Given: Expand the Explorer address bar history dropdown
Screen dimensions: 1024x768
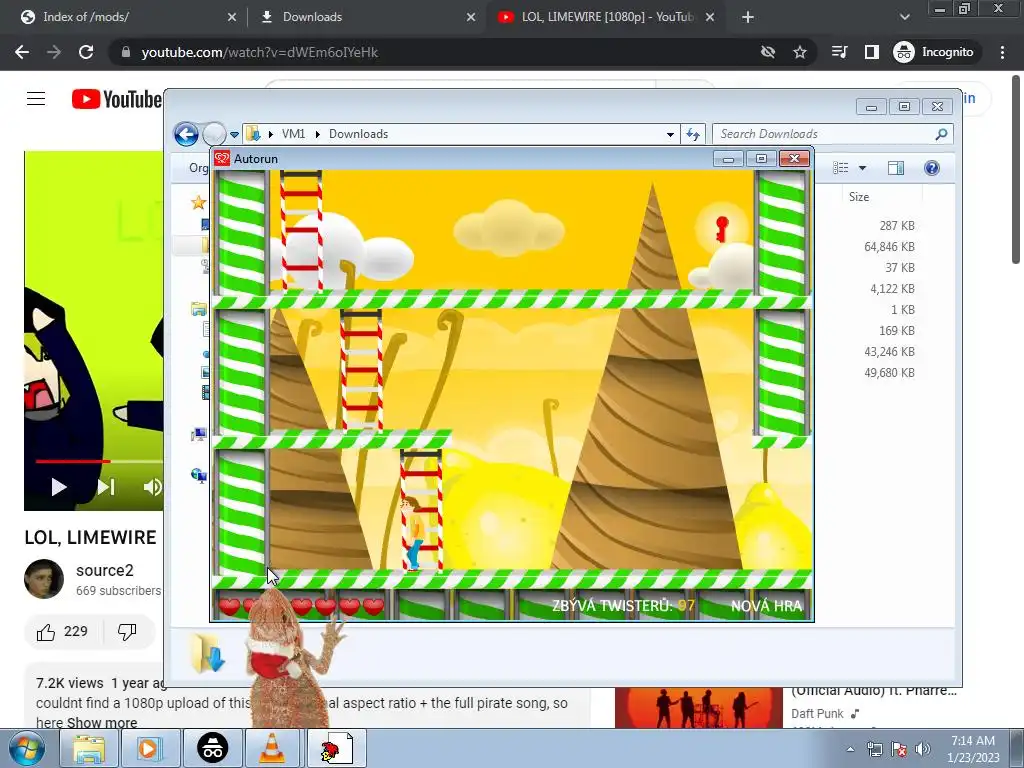Looking at the screenshot, I should tap(670, 135).
